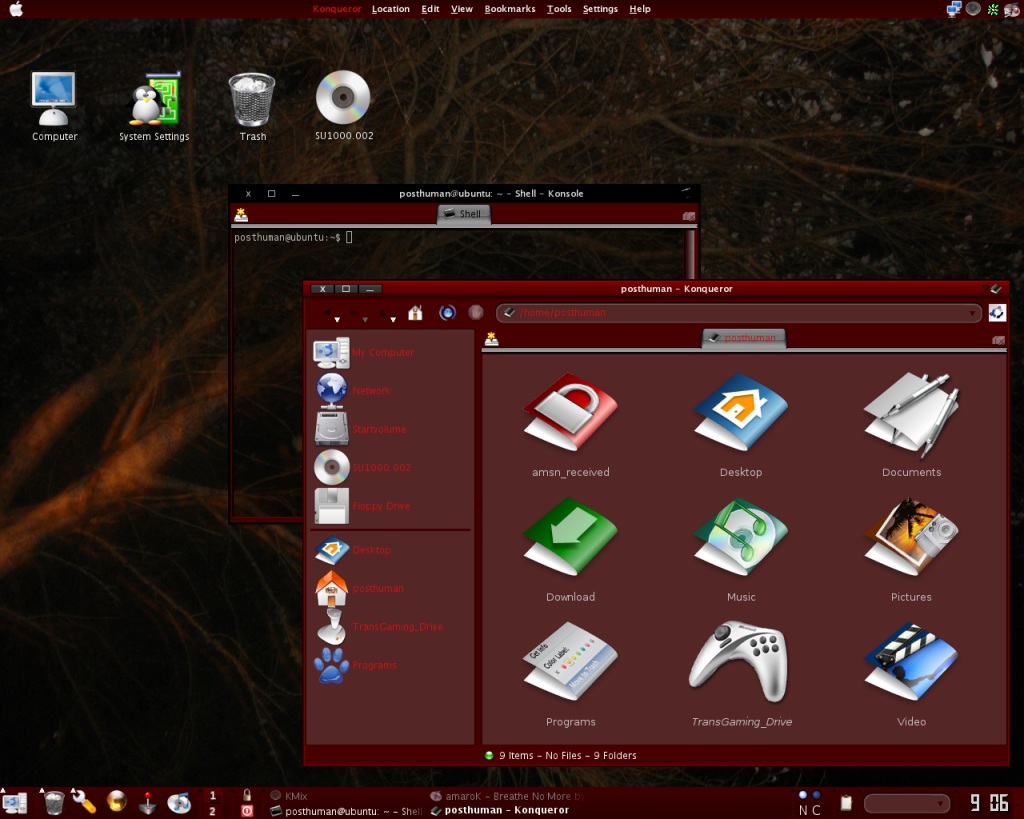This screenshot has width=1024, height=819.
Task: Select TransGaming_Drive in Konqueror sidebar
Action: pyautogui.click(x=379, y=626)
